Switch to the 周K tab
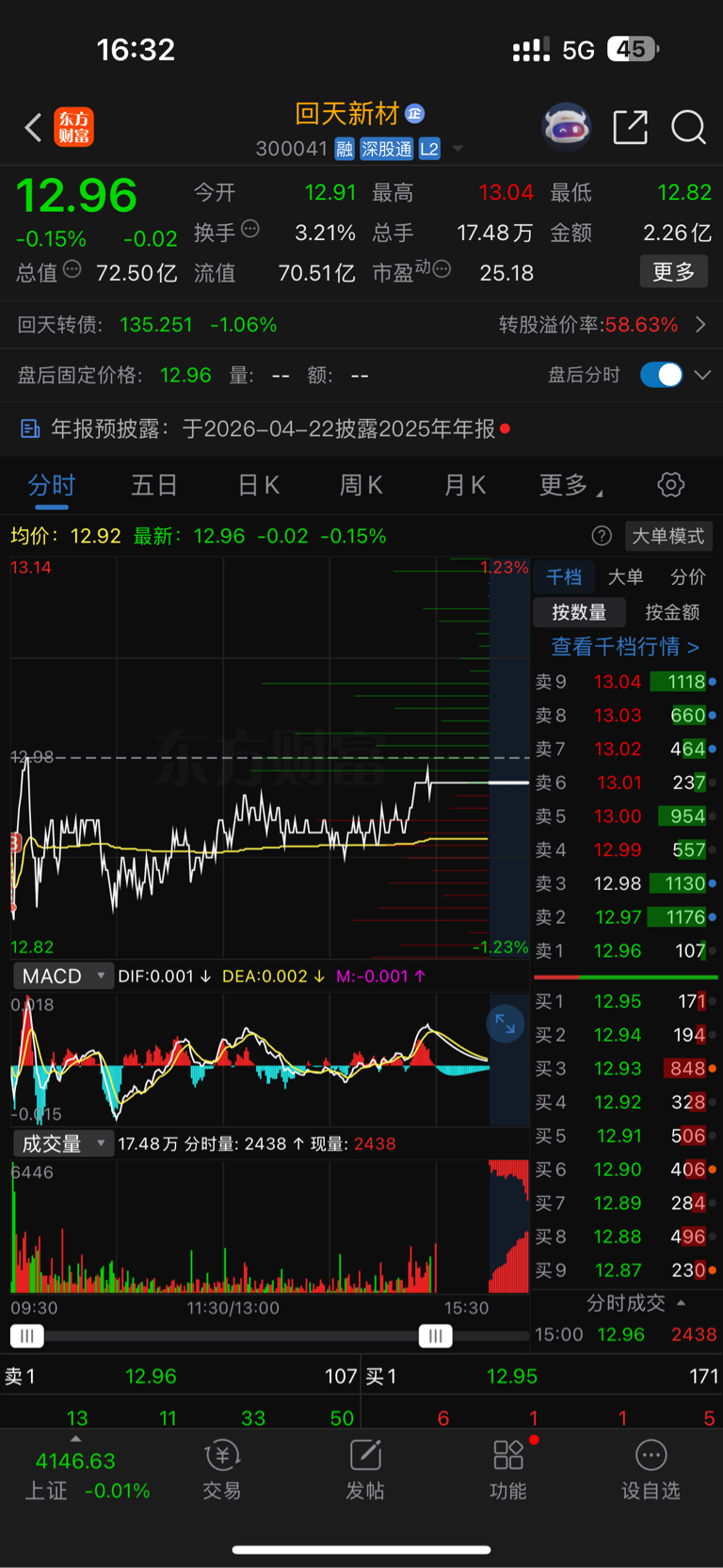This screenshot has width=723, height=1568. [361, 485]
